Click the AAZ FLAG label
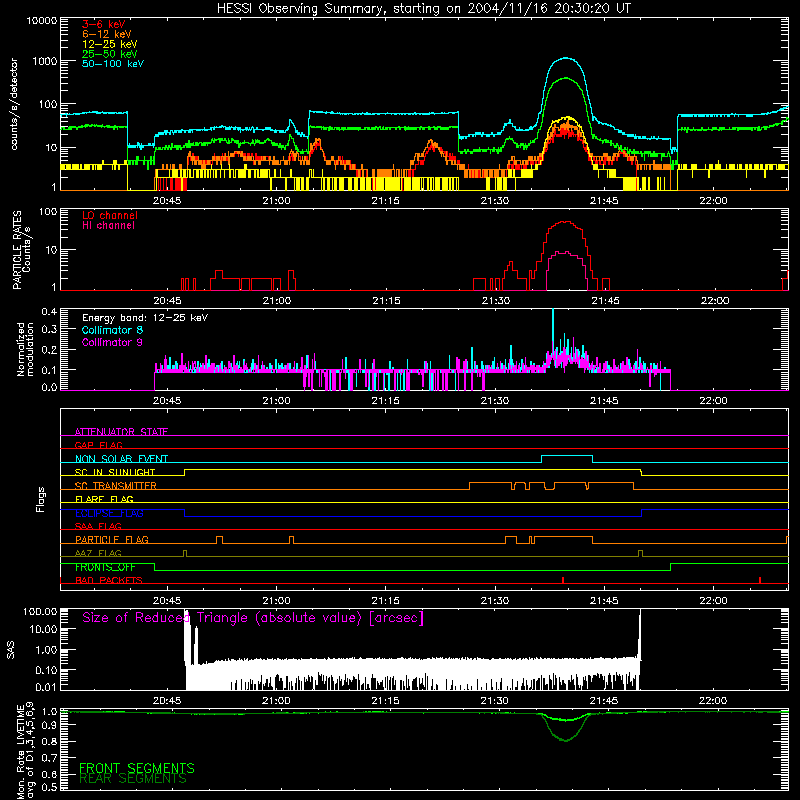Viewport: 800px width, 800px height. pyautogui.click(x=98, y=553)
